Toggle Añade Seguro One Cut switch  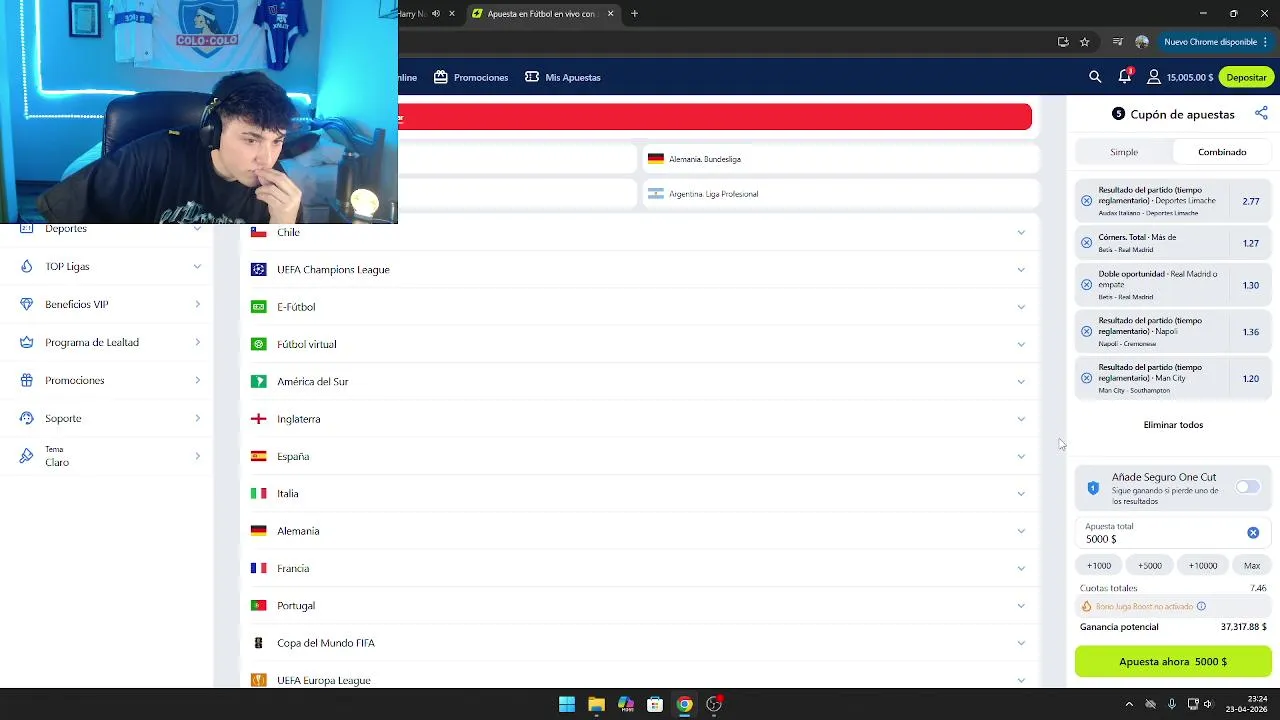(x=1247, y=487)
